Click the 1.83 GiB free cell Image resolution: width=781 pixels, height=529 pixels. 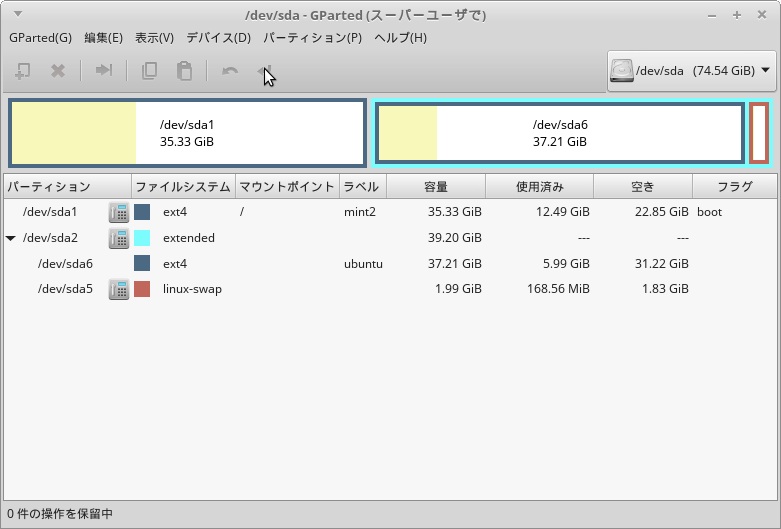tap(665, 289)
